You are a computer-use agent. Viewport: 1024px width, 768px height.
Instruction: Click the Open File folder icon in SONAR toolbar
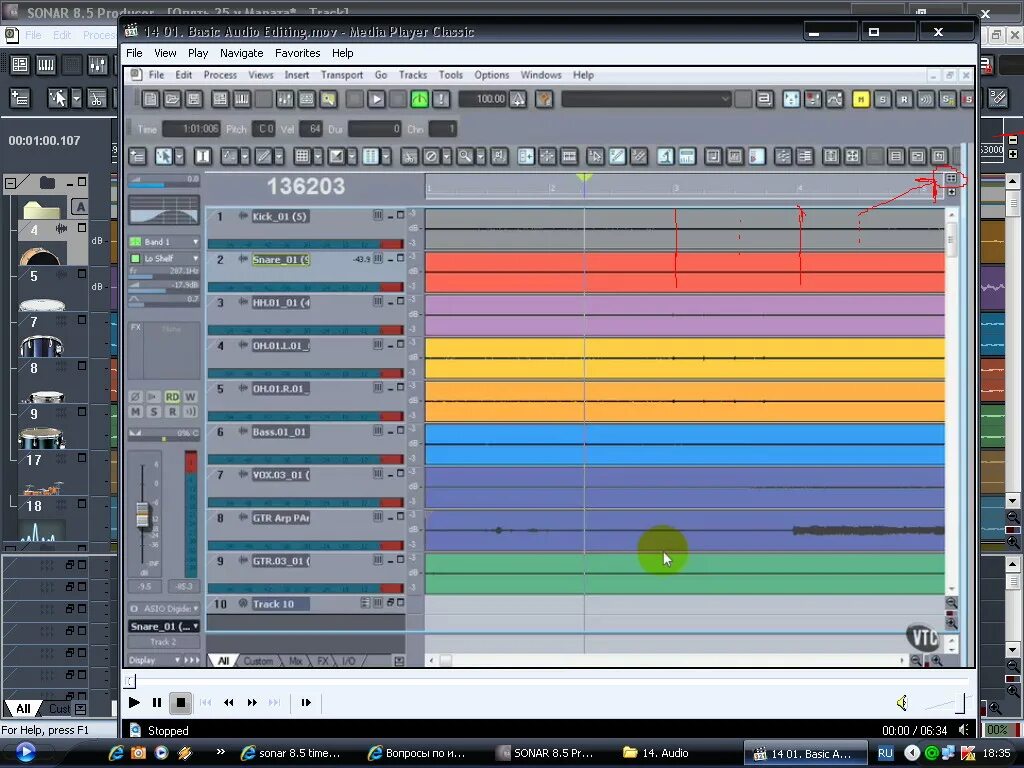pyautogui.click(x=172, y=99)
